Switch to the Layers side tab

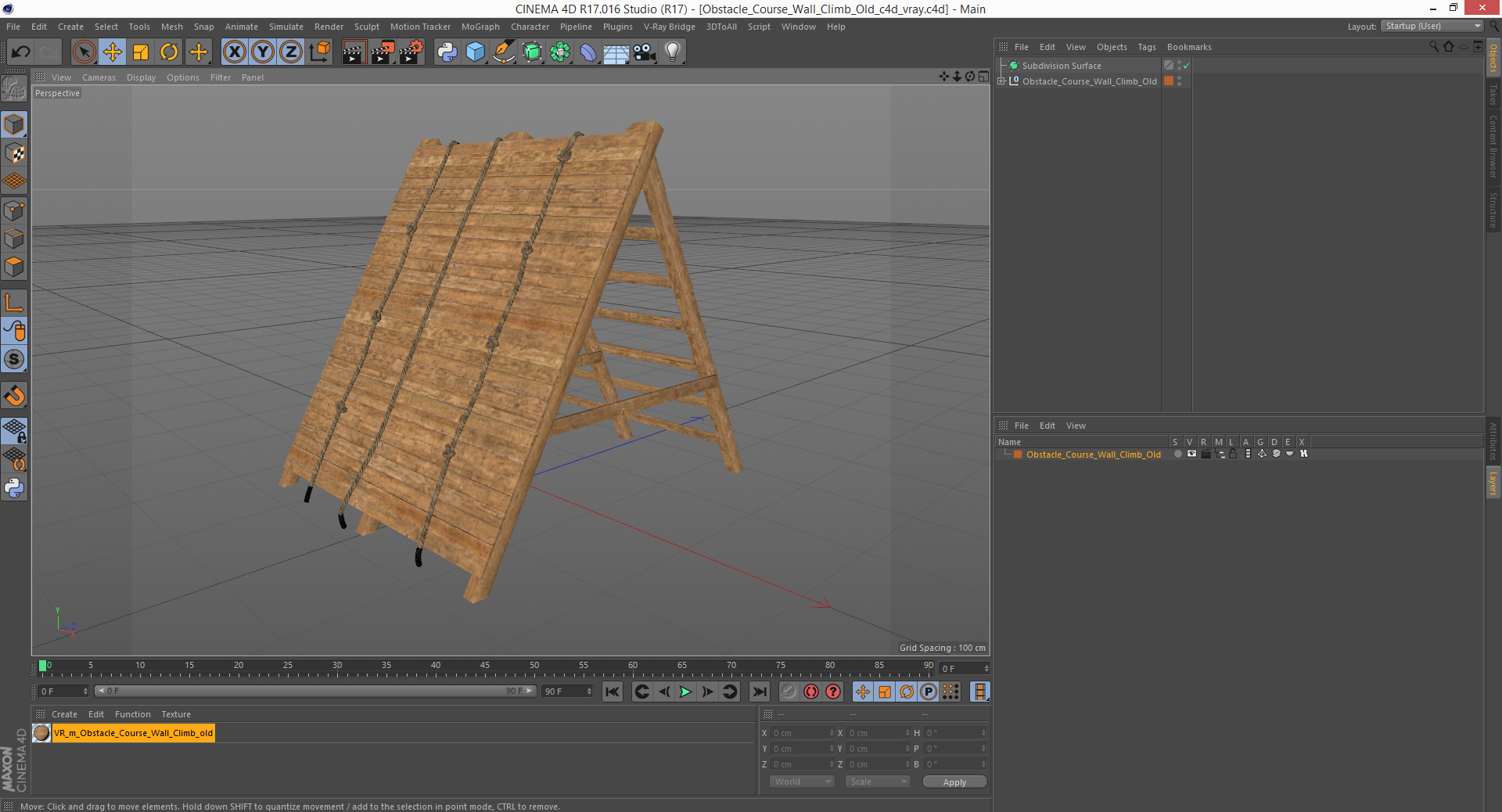[1493, 483]
